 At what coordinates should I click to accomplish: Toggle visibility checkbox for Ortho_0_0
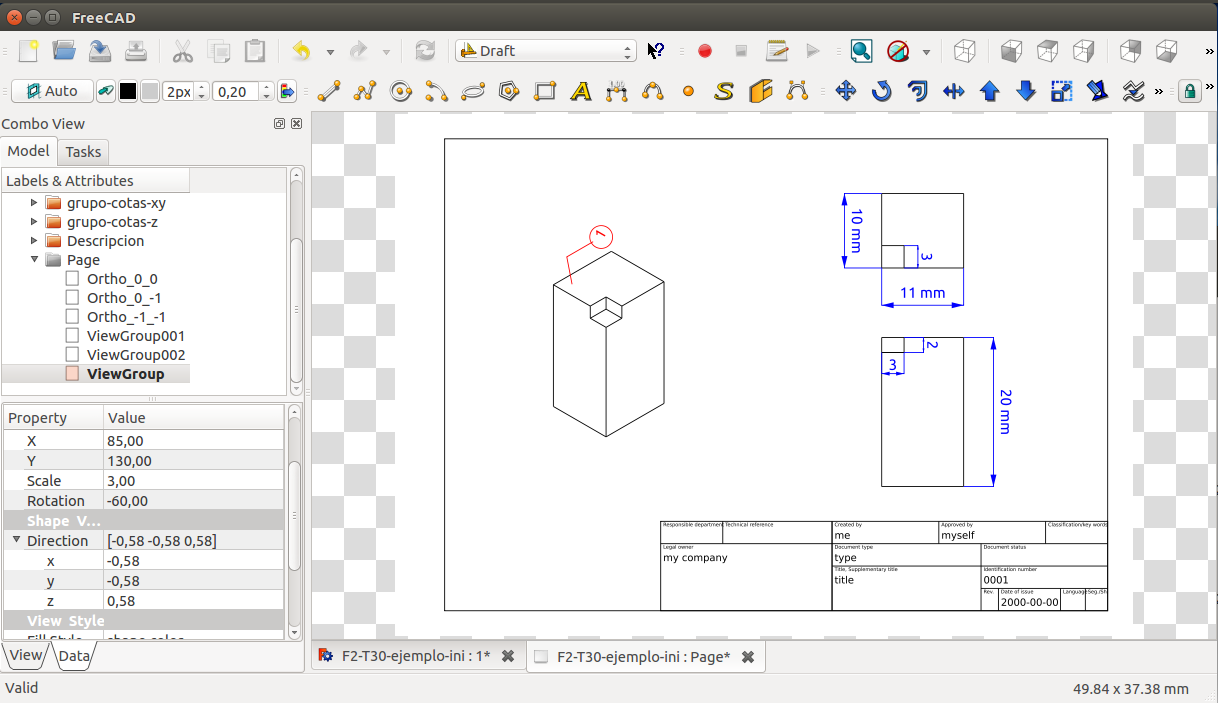click(x=72, y=279)
